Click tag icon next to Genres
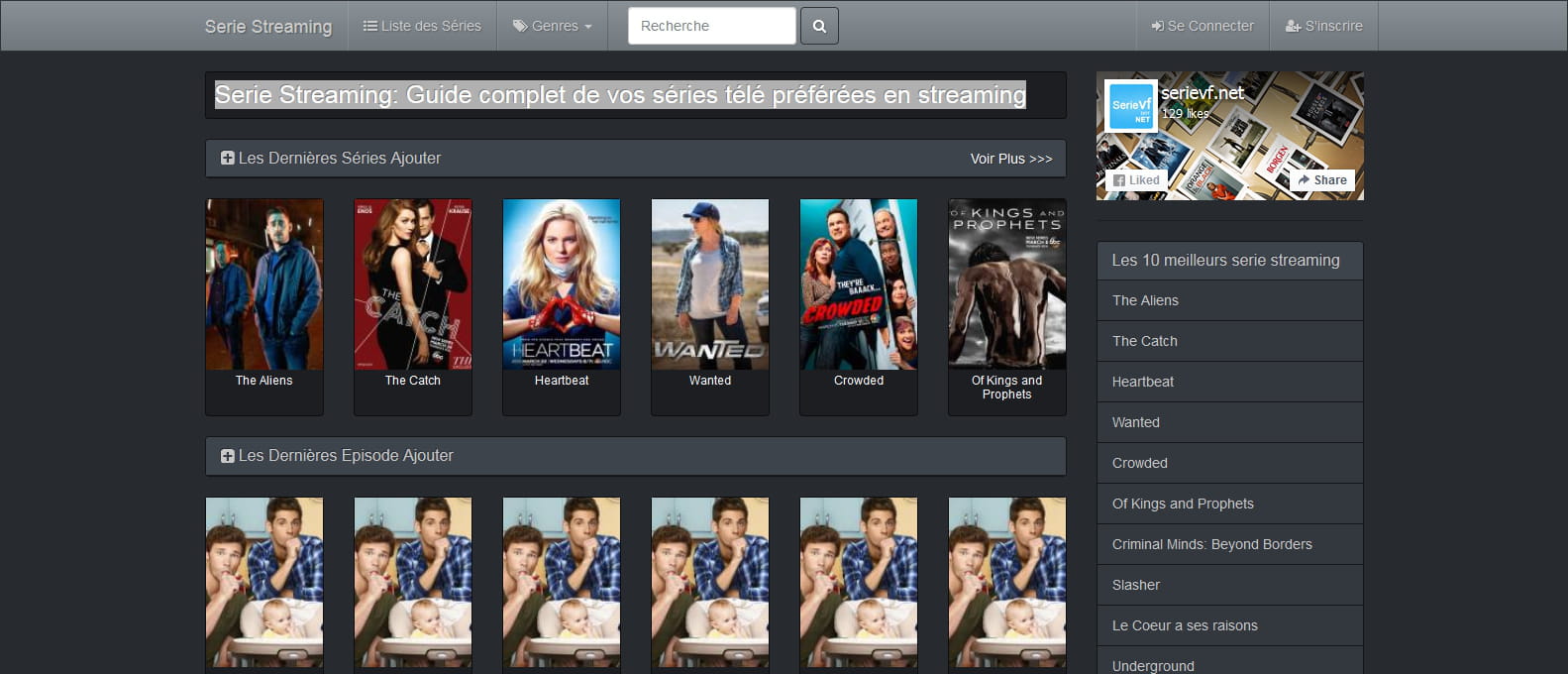 (x=520, y=26)
